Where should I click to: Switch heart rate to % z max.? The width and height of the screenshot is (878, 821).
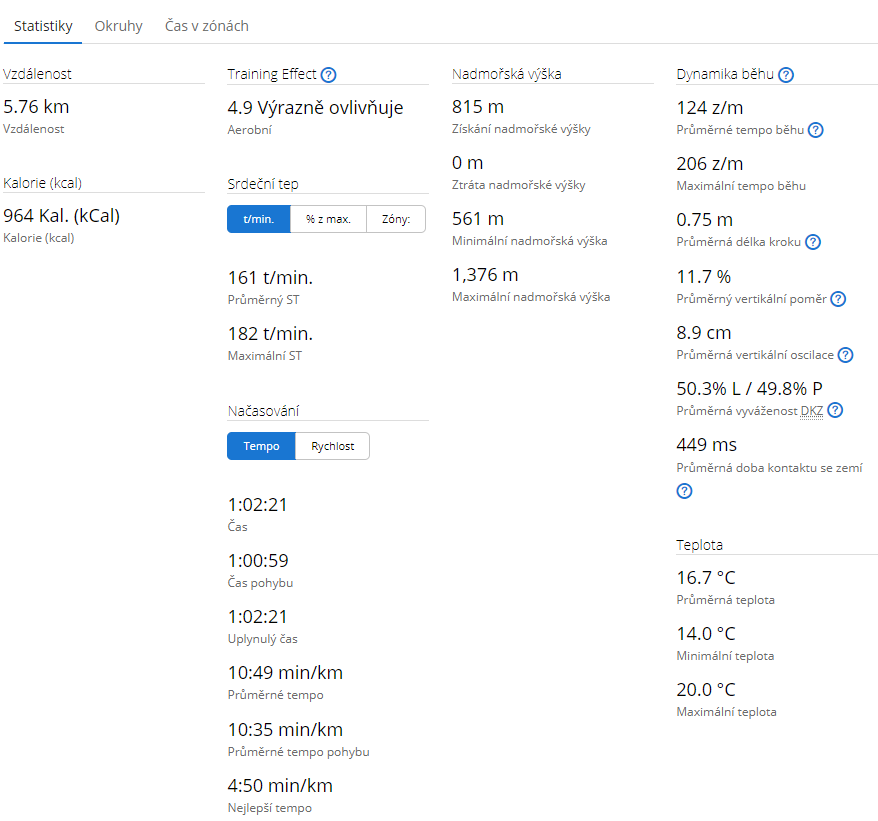(328, 219)
